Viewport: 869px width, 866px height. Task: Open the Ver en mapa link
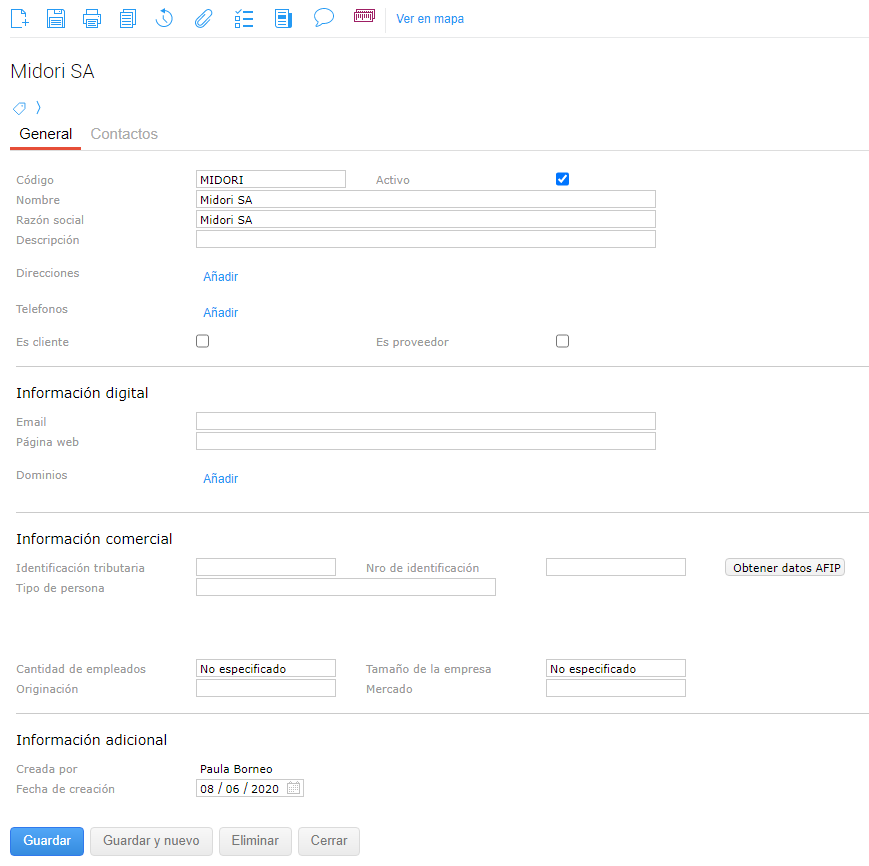tap(430, 19)
